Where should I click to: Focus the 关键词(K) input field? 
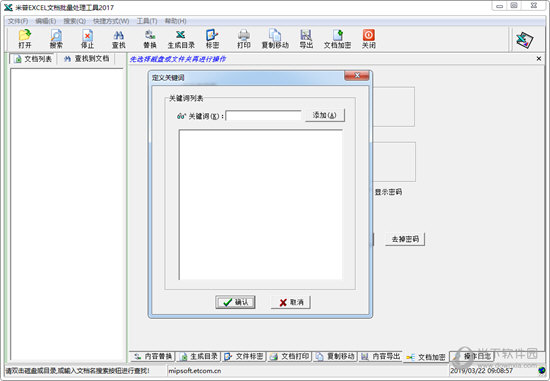tap(263, 115)
